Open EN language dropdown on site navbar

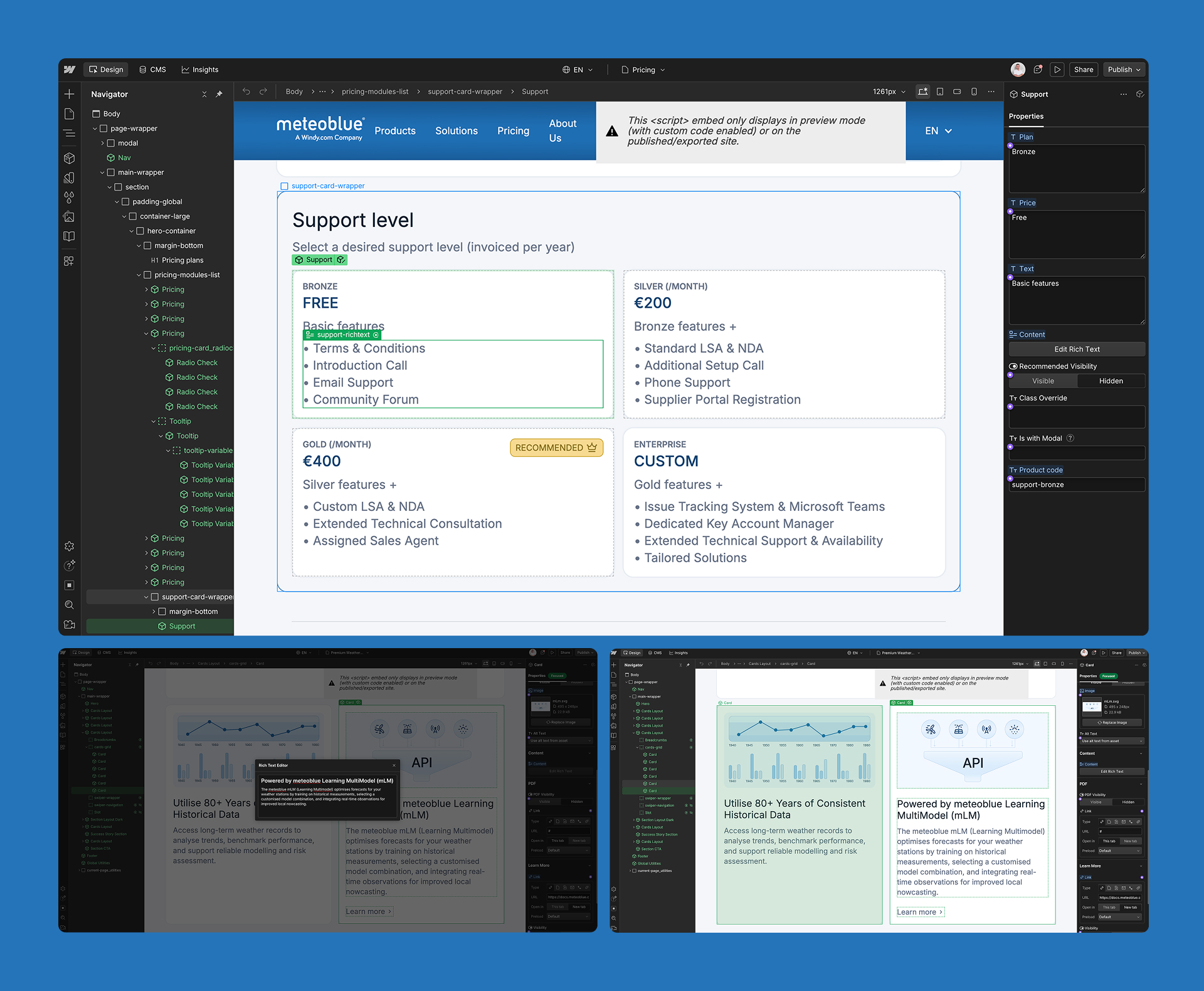939,131
